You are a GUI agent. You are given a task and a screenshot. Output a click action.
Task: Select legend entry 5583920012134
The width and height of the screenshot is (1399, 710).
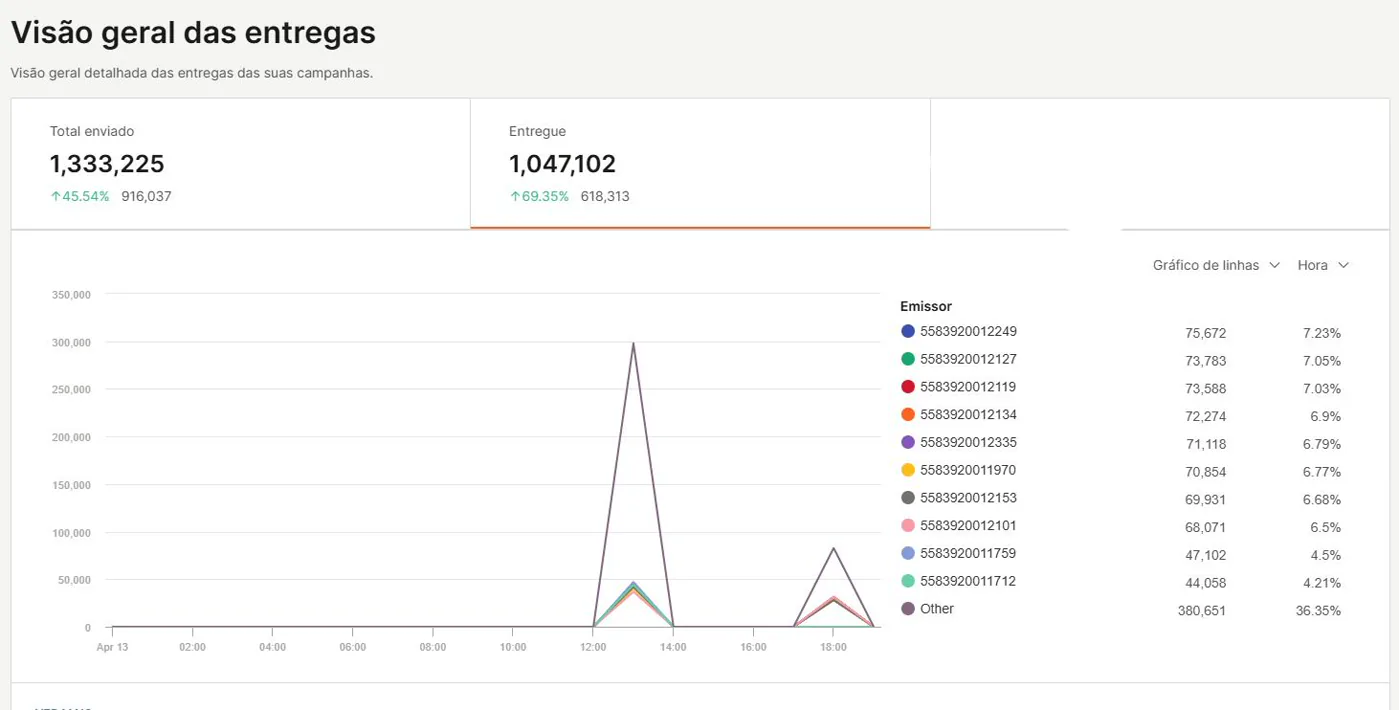[x=968, y=414]
